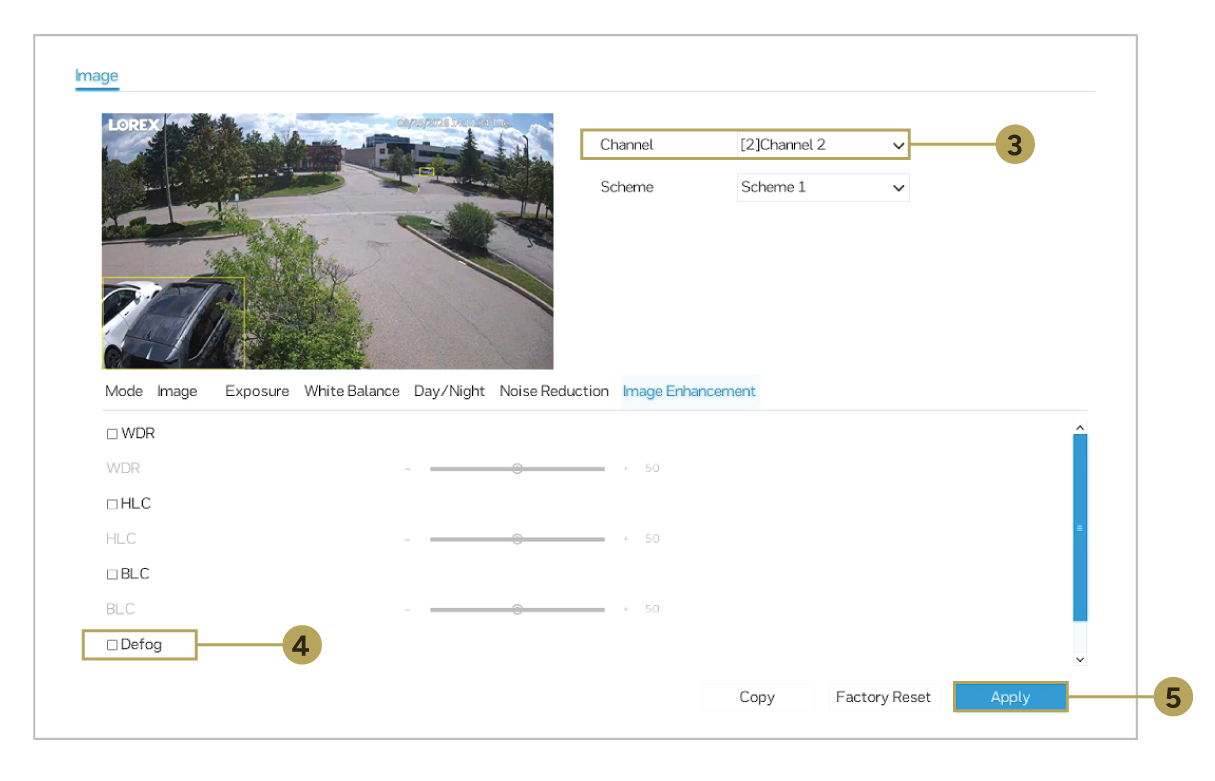The image size is (1215, 781).
Task: Click the camera live preview image
Action: 327,241
